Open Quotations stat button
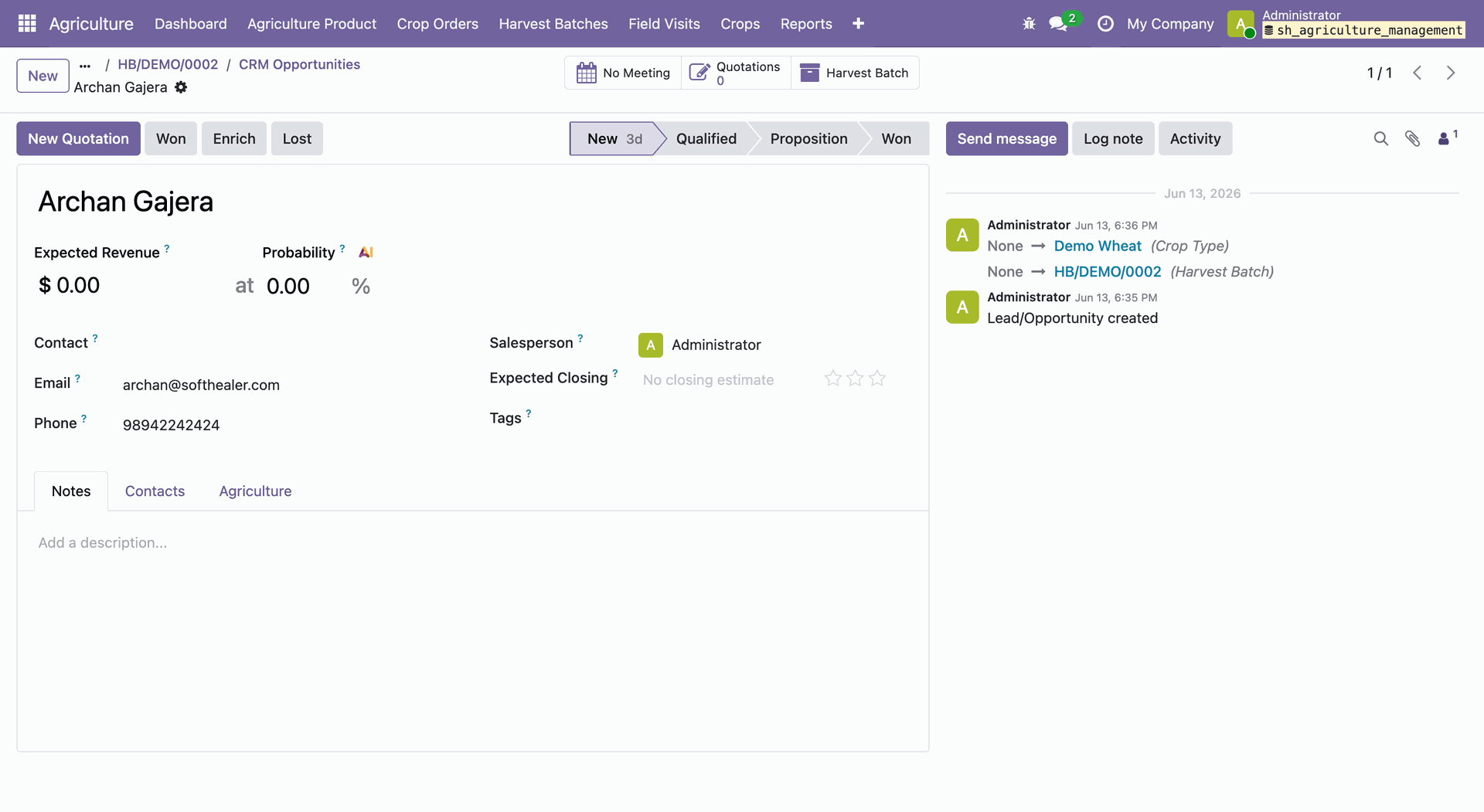Viewport: 1484px width, 812px height. (x=736, y=73)
